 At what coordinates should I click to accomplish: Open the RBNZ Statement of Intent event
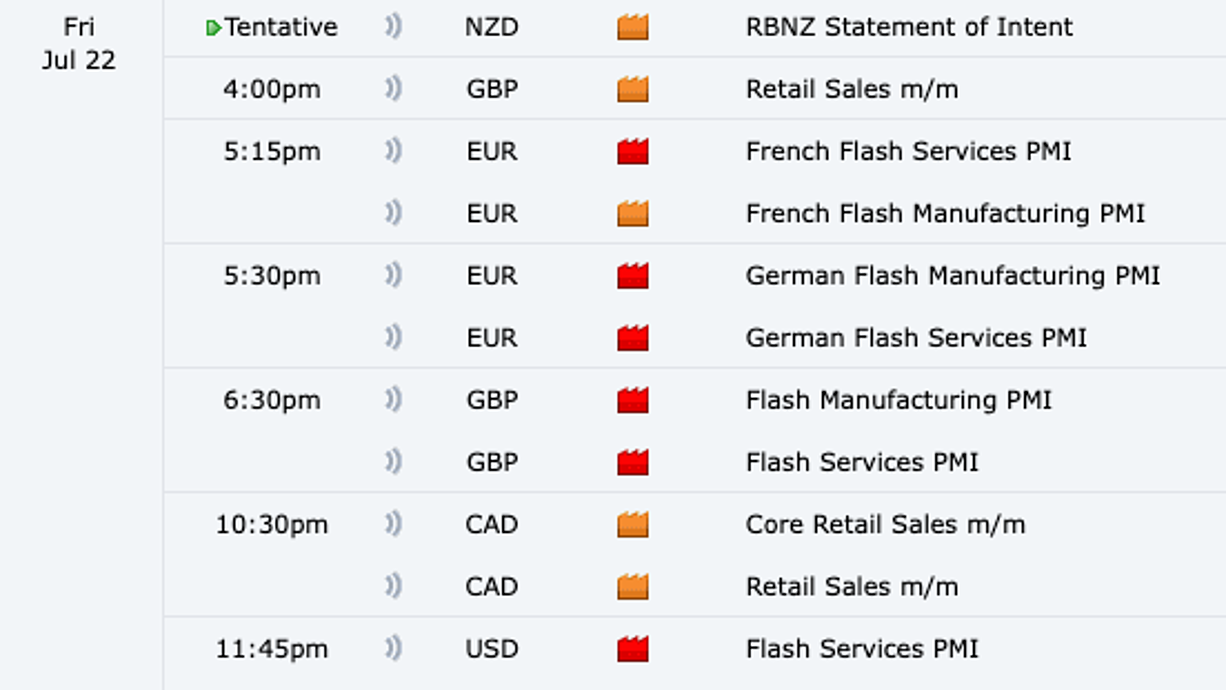click(x=909, y=27)
